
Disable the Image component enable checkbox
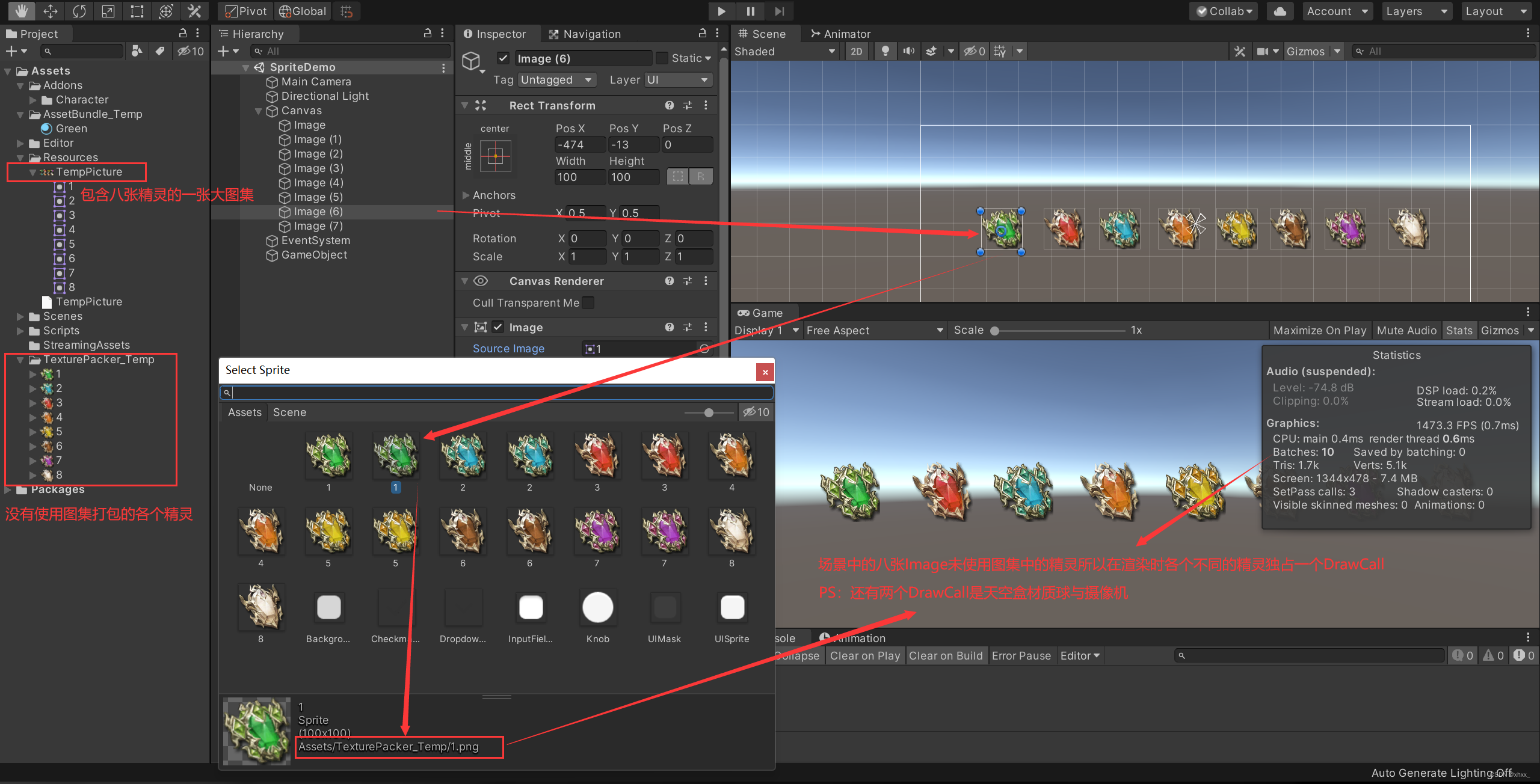pos(498,326)
